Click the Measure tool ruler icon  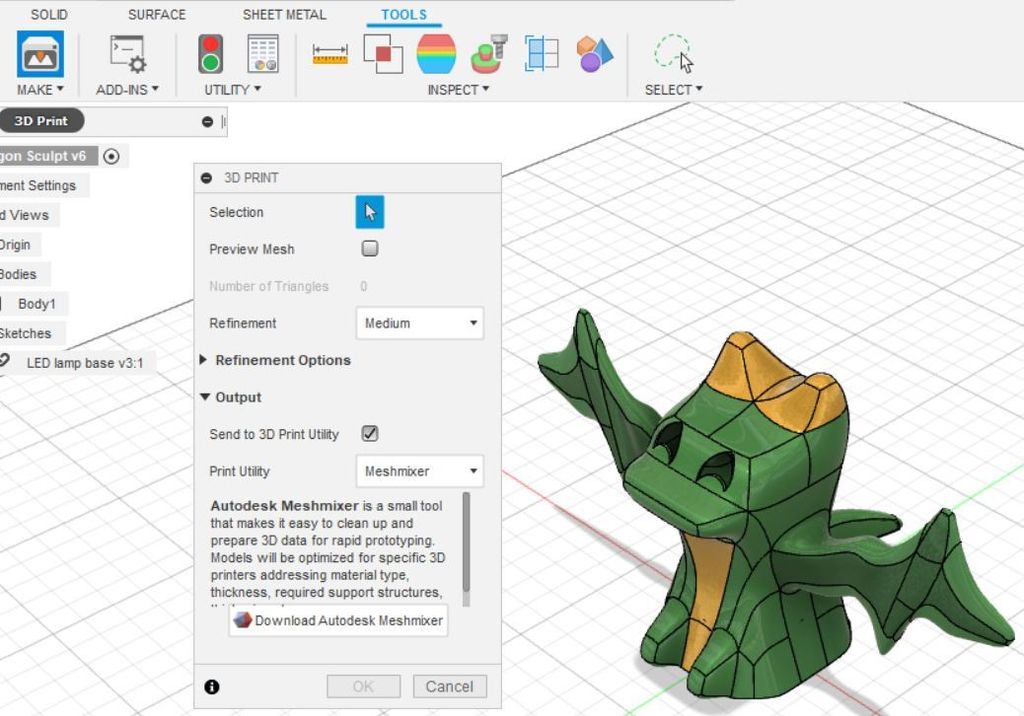(x=330, y=55)
